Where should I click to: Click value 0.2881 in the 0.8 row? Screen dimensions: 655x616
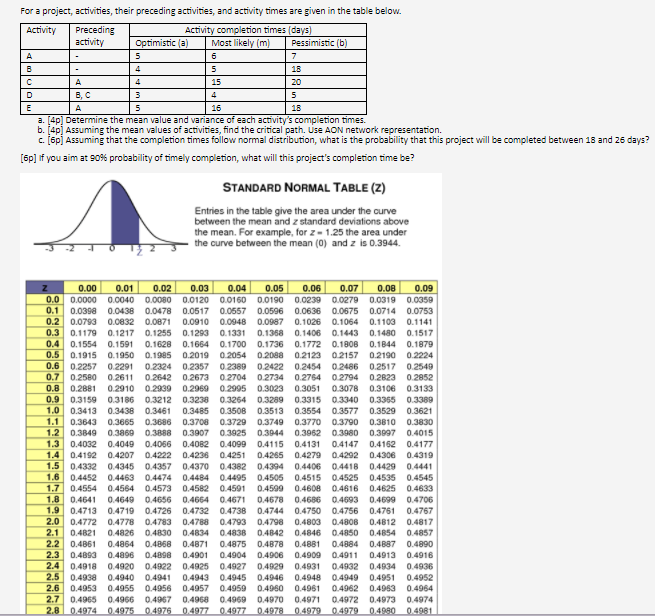[83, 389]
